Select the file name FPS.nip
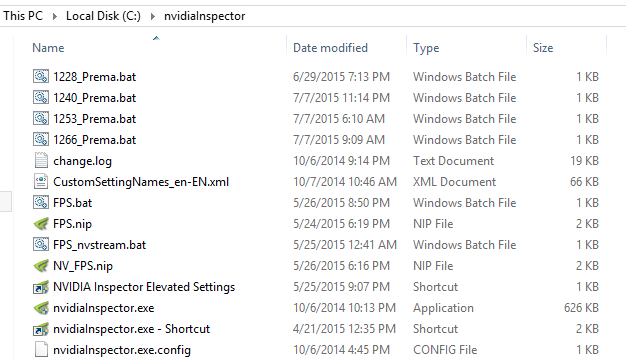 [x=72, y=224]
